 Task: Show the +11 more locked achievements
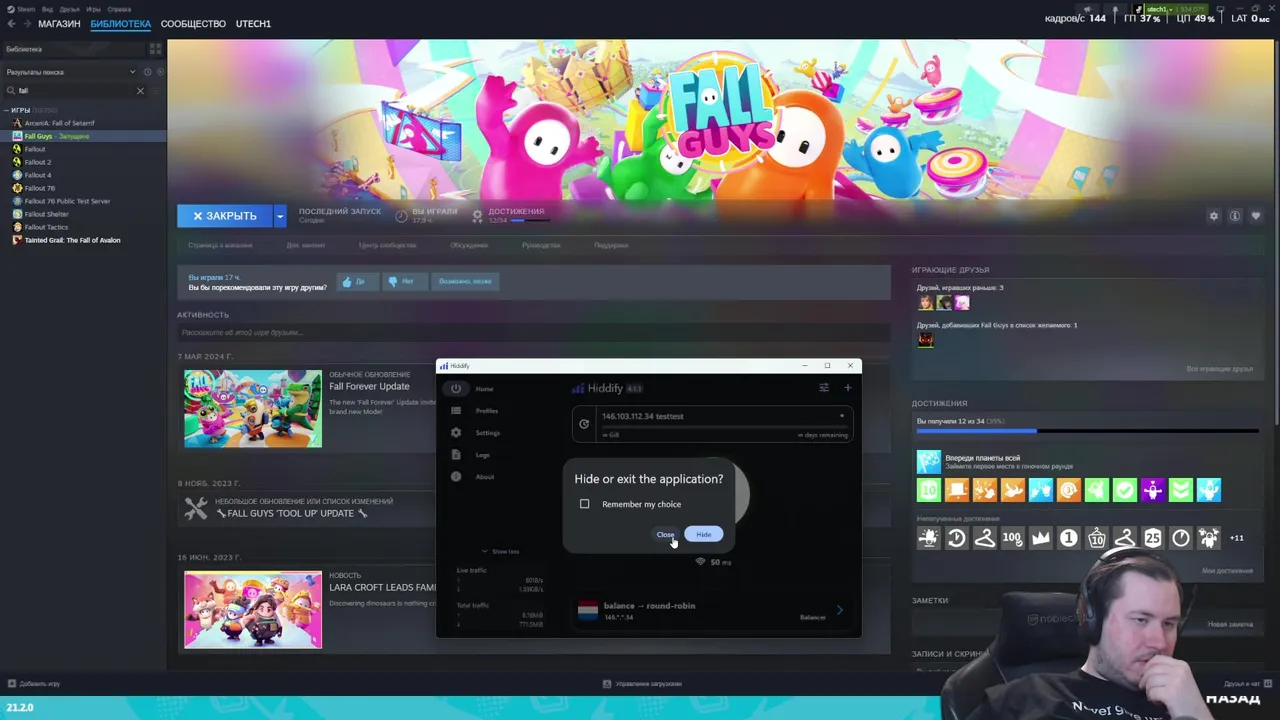click(x=1237, y=538)
